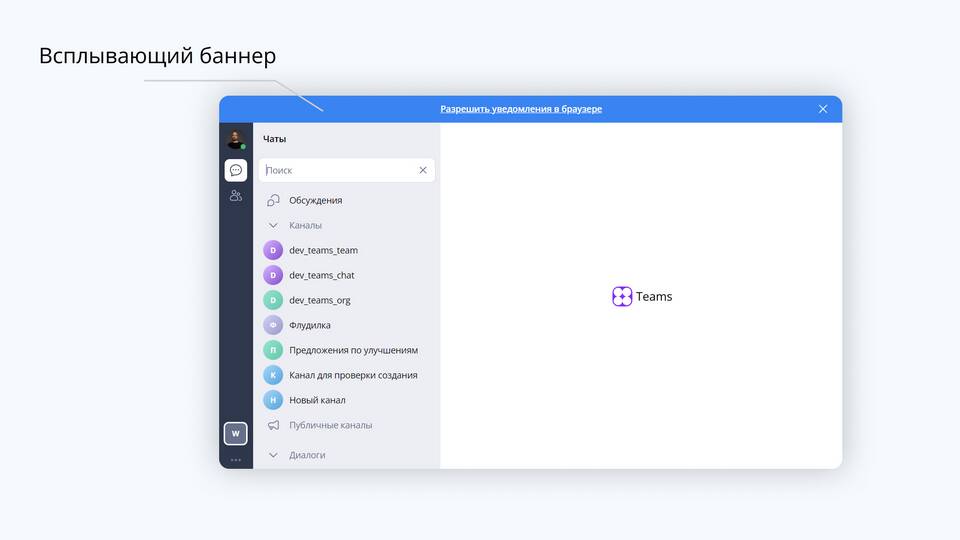
Task: Click the Диалоги section label
Action: tap(307, 455)
